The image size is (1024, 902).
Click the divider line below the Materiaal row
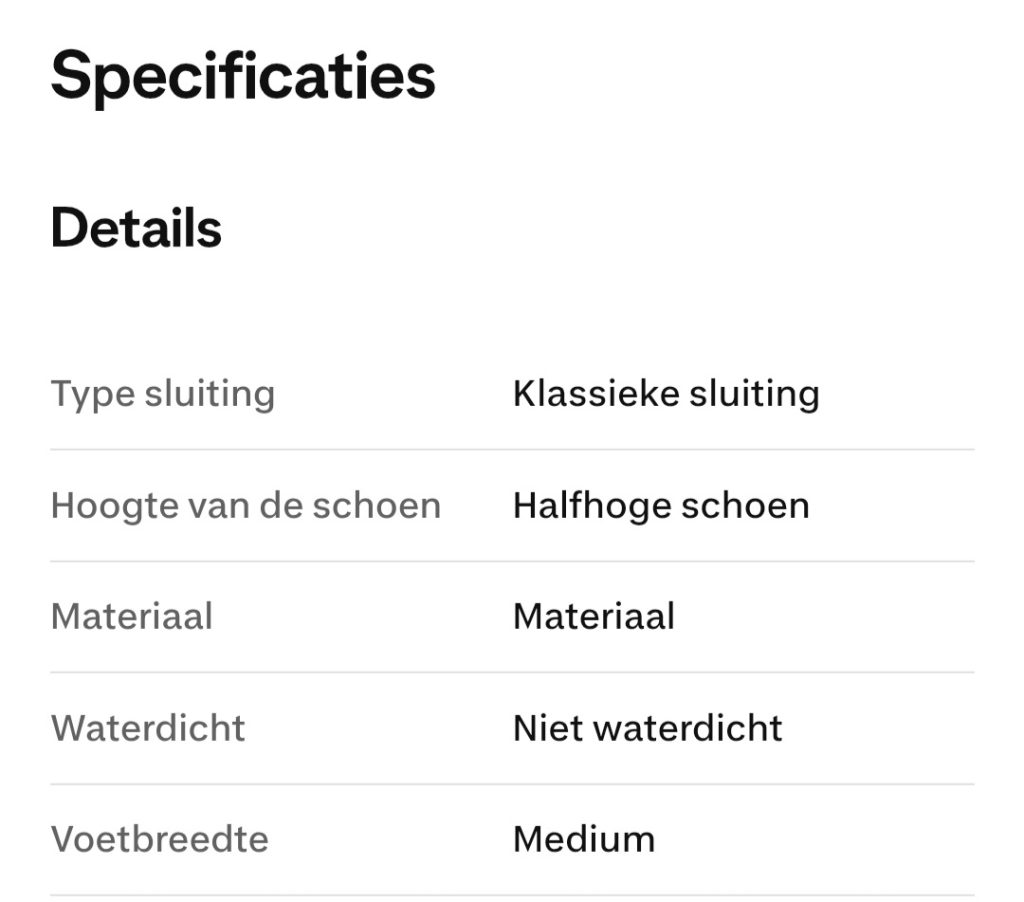[512, 672]
